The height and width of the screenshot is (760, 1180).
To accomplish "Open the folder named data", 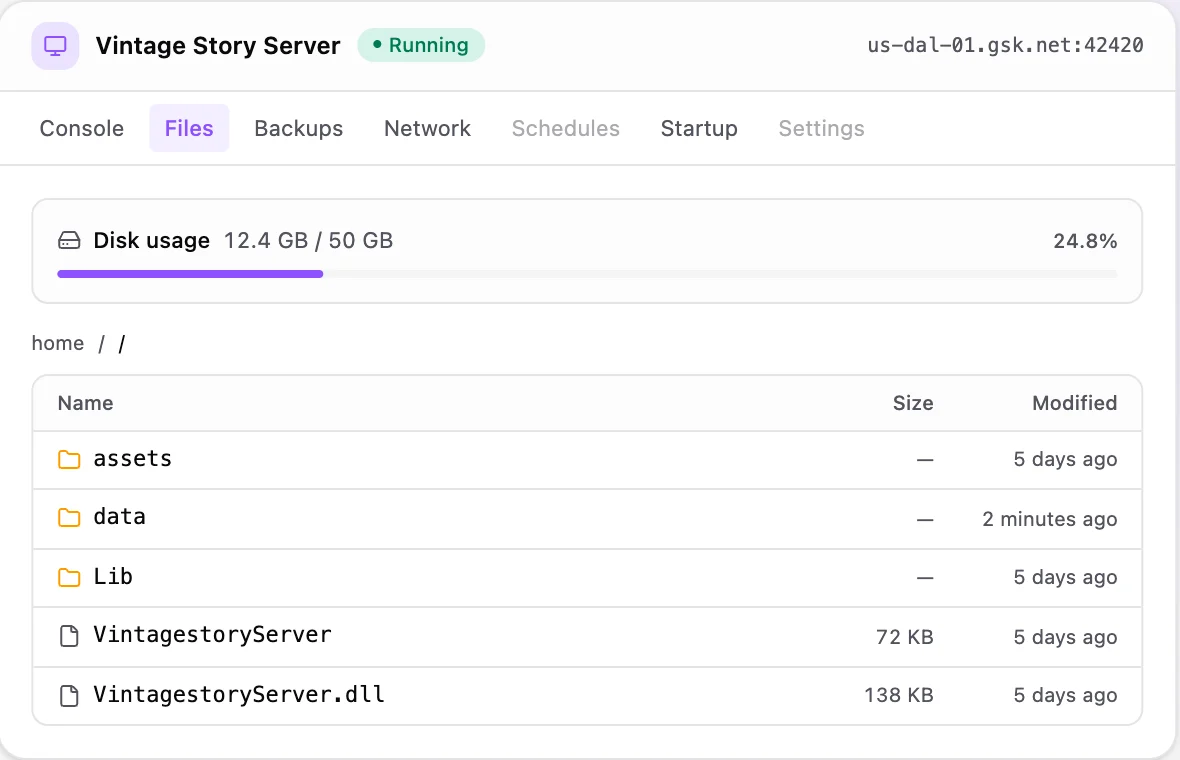I will tap(120, 517).
